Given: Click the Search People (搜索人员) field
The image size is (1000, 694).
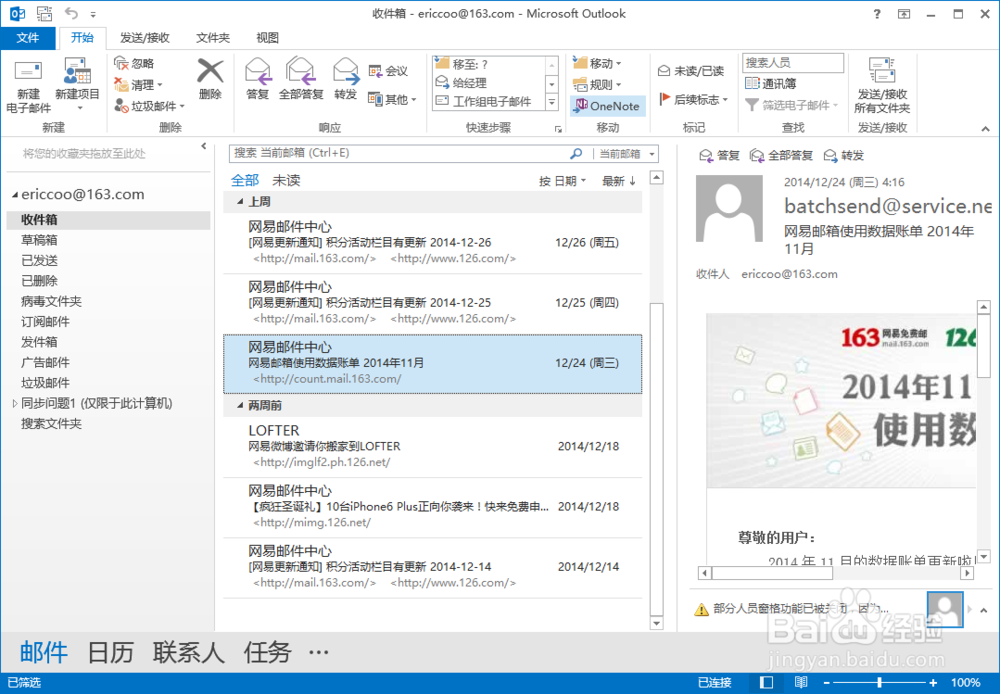Looking at the screenshot, I should [793, 63].
